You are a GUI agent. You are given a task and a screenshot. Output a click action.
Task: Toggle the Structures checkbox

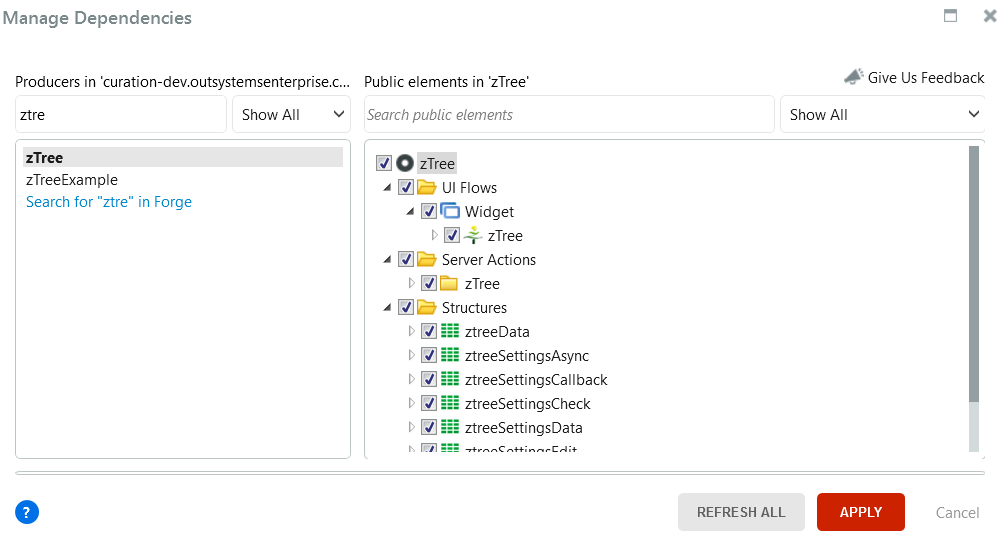click(x=406, y=308)
